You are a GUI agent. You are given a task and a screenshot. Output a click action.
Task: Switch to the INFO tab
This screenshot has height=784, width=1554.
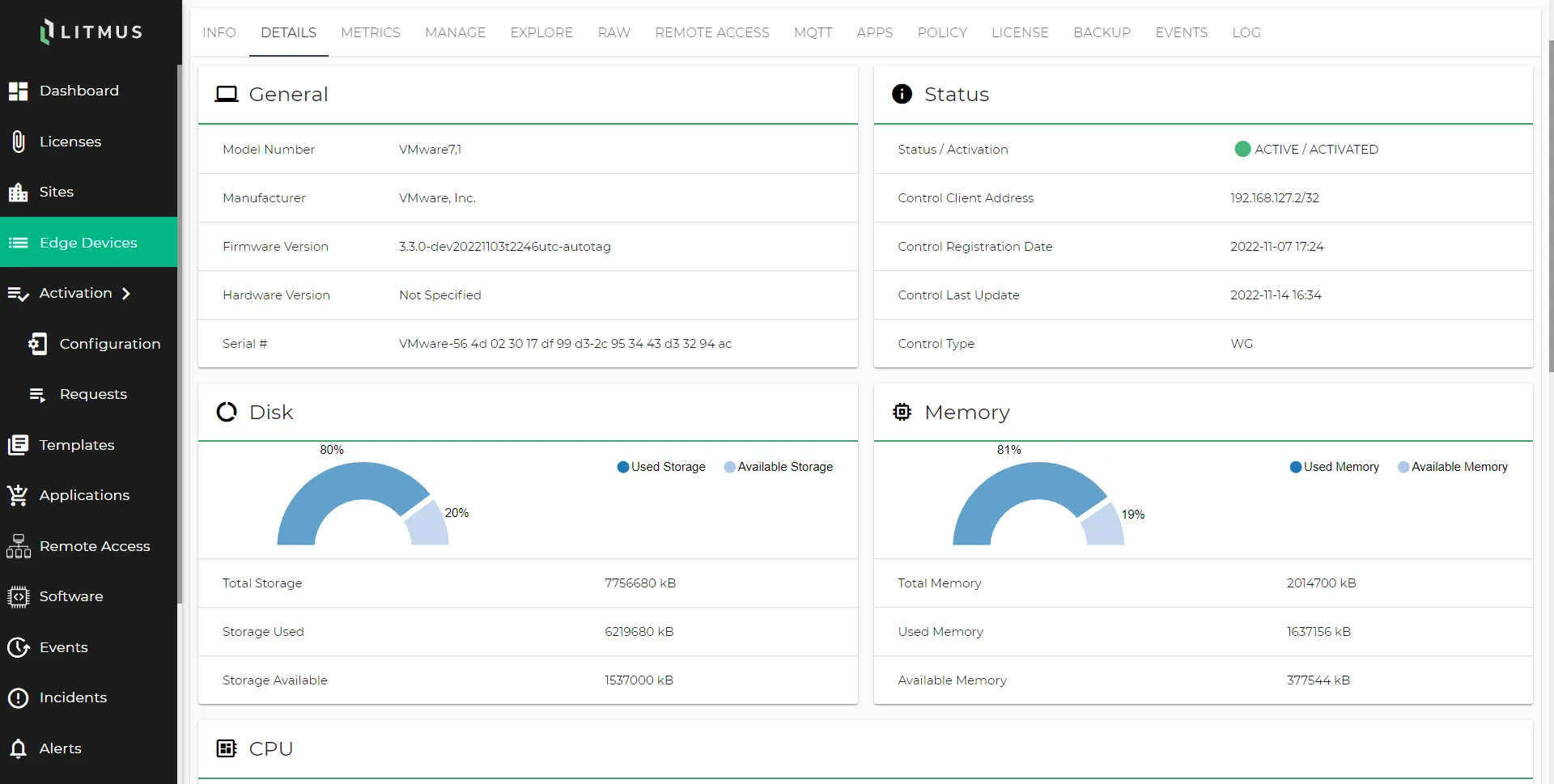click(x=219, y=32)
